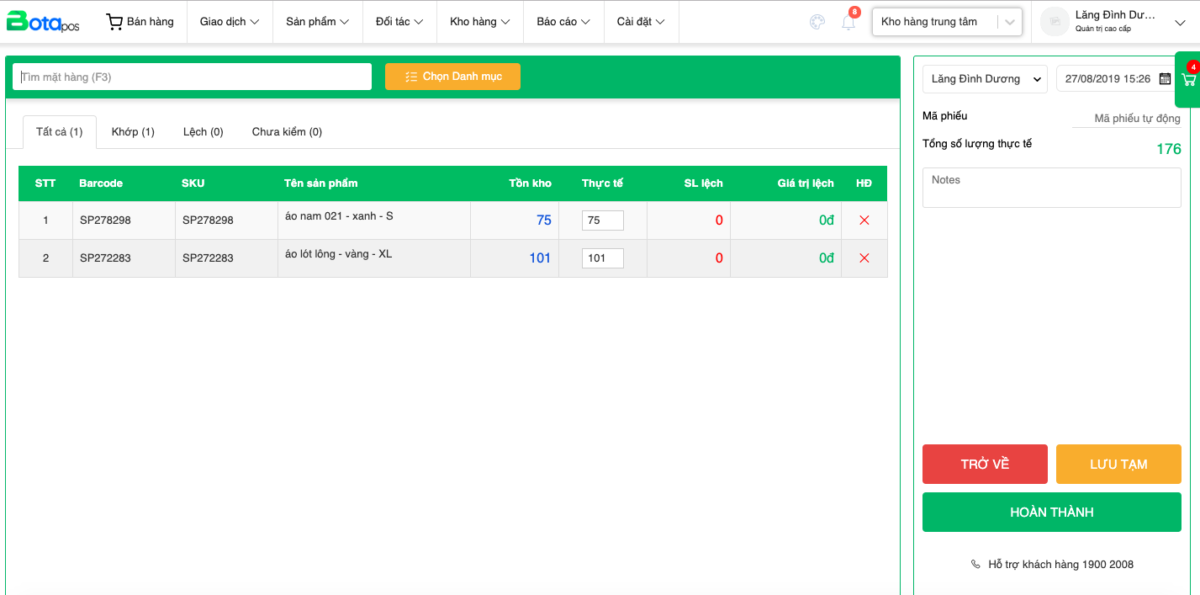Viewport: 1200px width, 595px height.
Task: Open the calendar date picker icon
Action: [1165, 79]
